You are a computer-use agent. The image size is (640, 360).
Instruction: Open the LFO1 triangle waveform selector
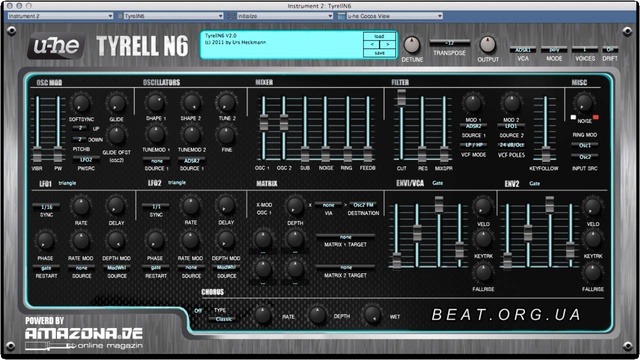click(67, 183)
